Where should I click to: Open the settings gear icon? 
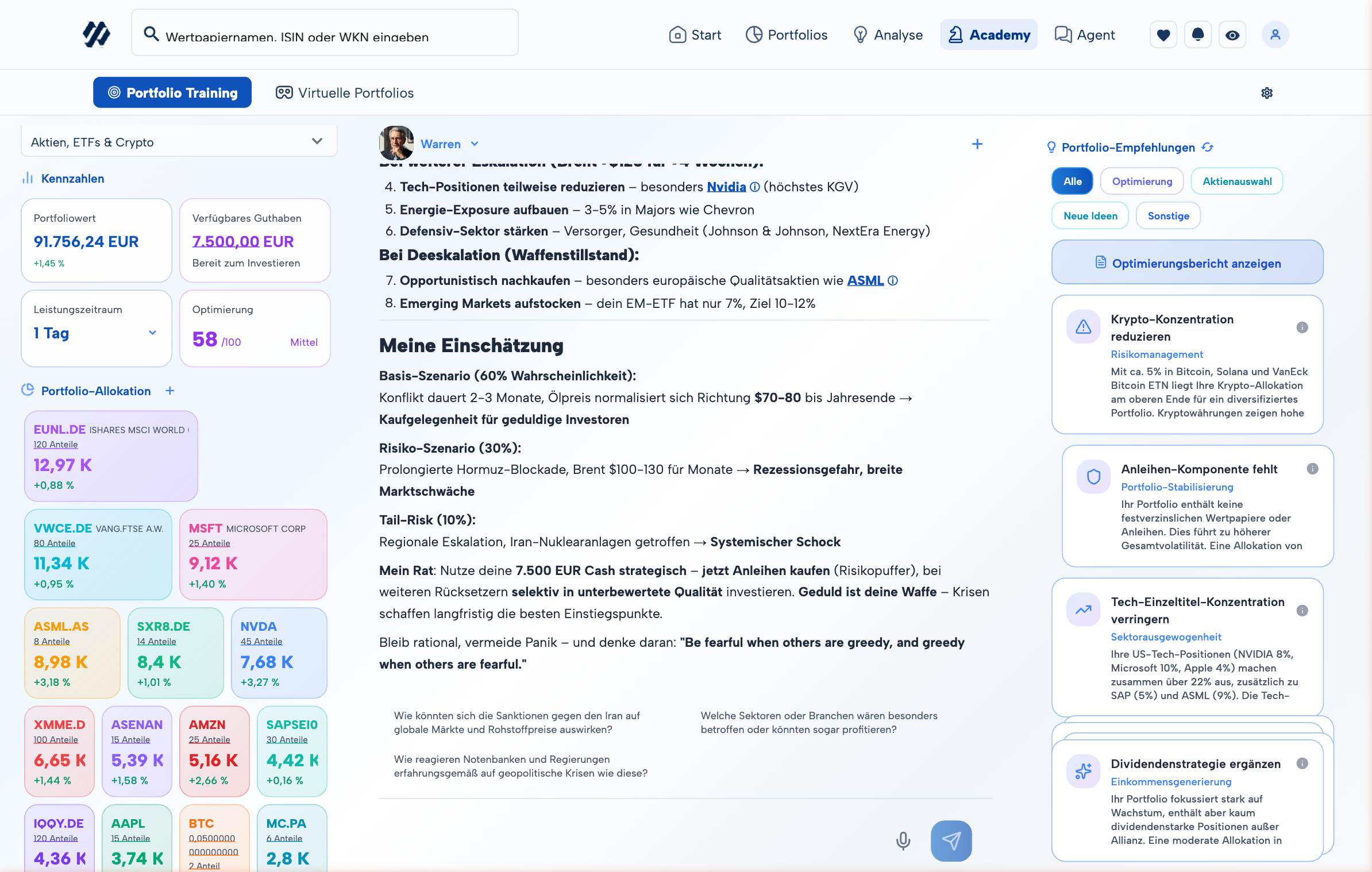1267,92
